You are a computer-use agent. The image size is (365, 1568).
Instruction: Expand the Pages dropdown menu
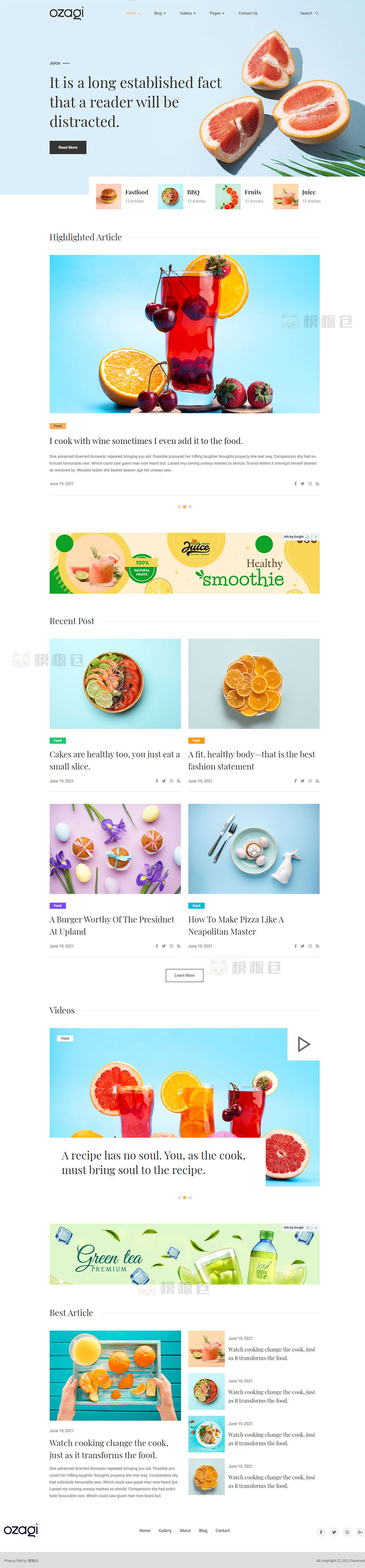[217, 14]
